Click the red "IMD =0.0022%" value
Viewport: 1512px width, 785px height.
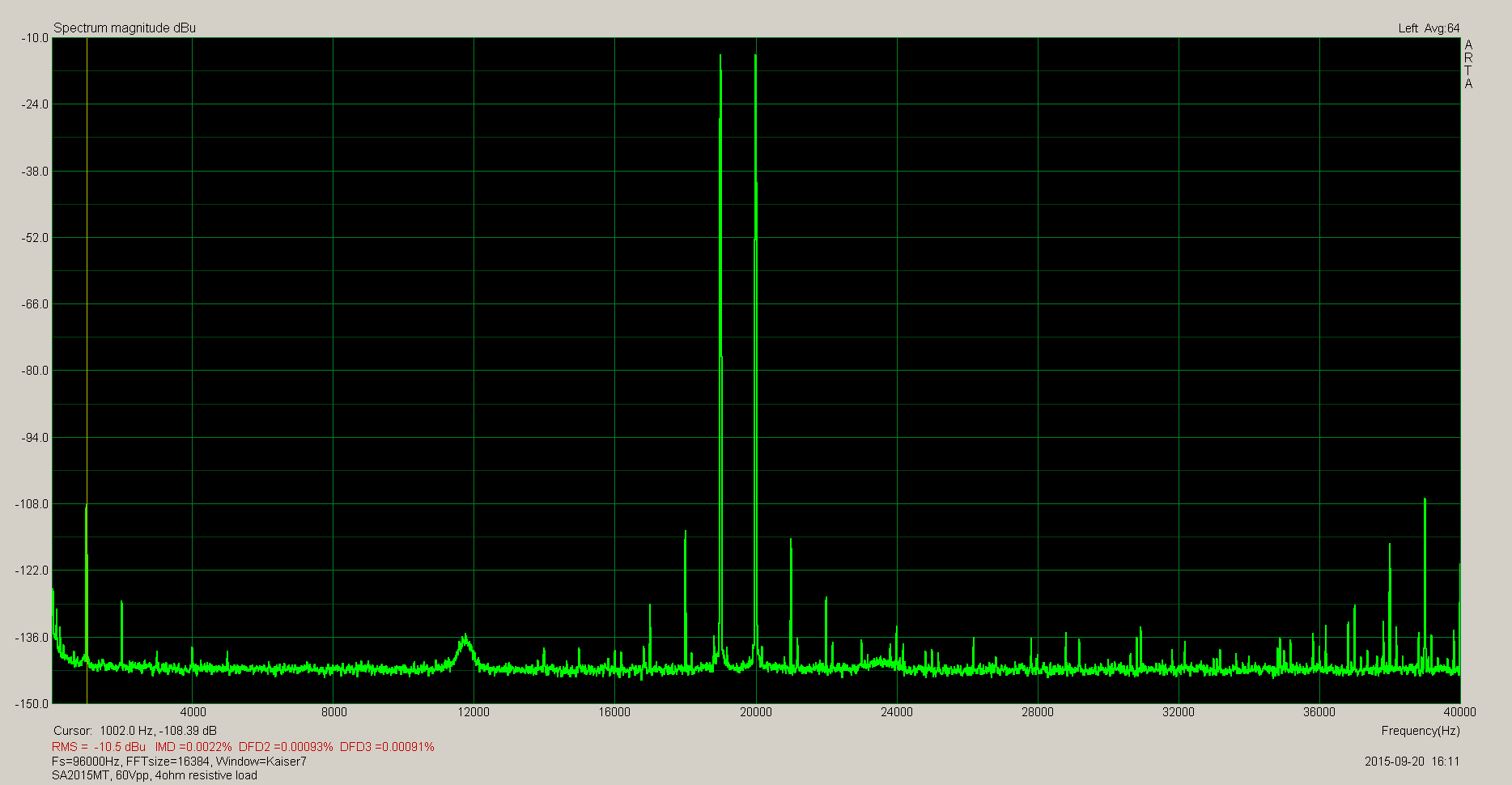193,747
